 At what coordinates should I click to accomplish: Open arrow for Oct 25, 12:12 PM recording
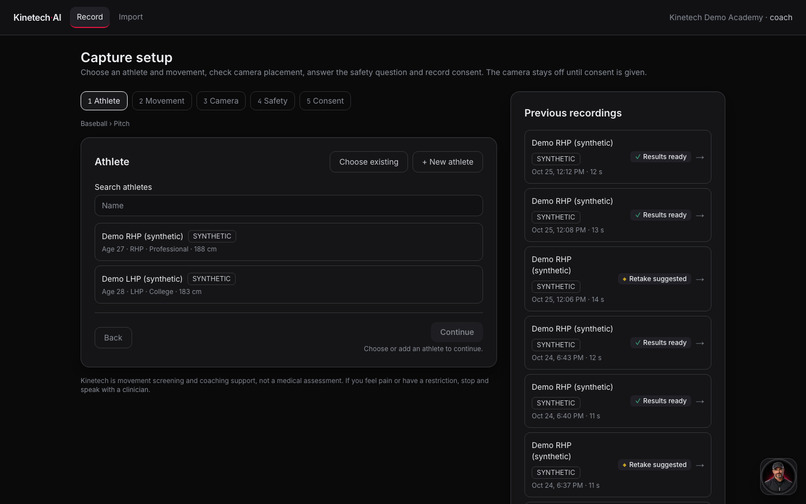click(x=700, y=157)
